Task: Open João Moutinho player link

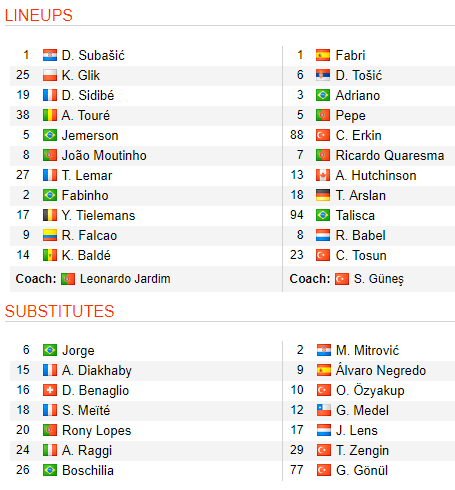Action: point(104,155)
